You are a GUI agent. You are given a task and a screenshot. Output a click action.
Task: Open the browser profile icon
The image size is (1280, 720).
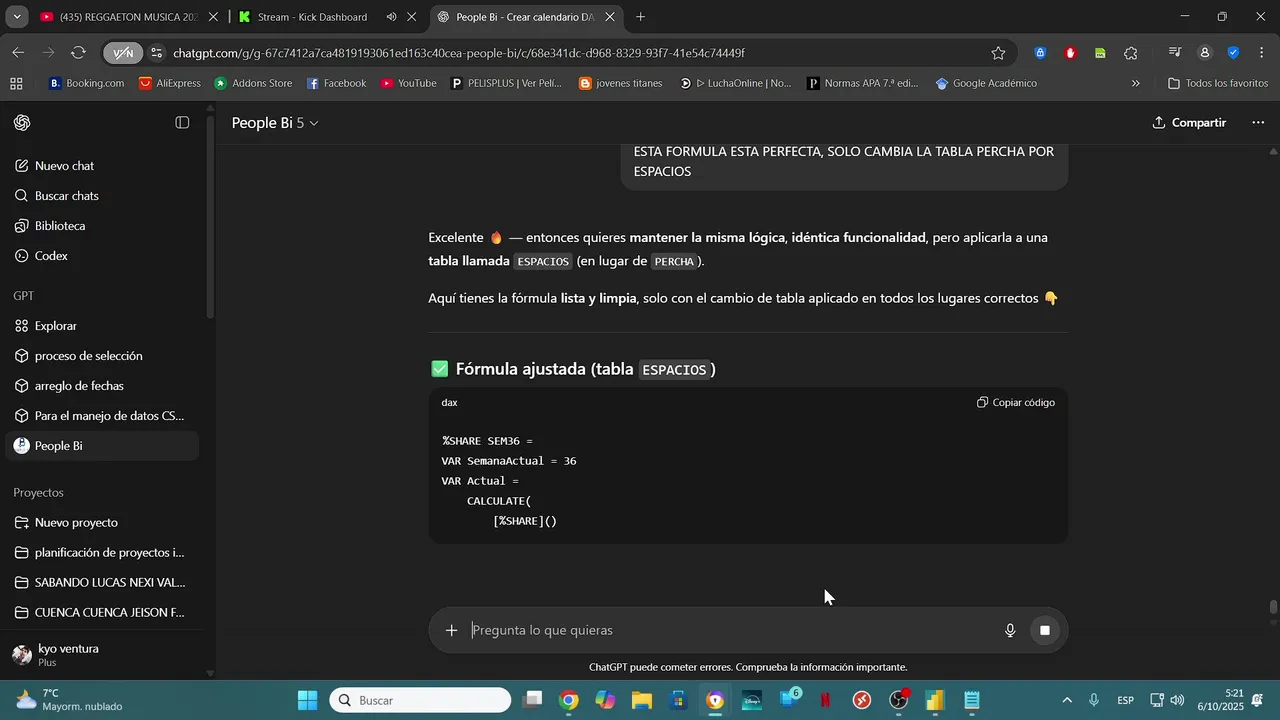click(x=1205, y=53)
